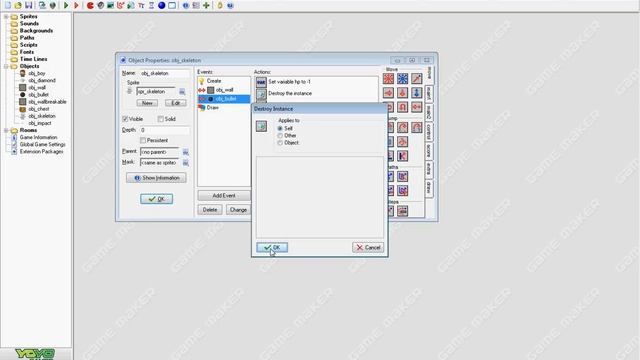The width and height of the screenshot is (640, 360).
Task: Click the New game file toolbar icon
Action: 8,5
